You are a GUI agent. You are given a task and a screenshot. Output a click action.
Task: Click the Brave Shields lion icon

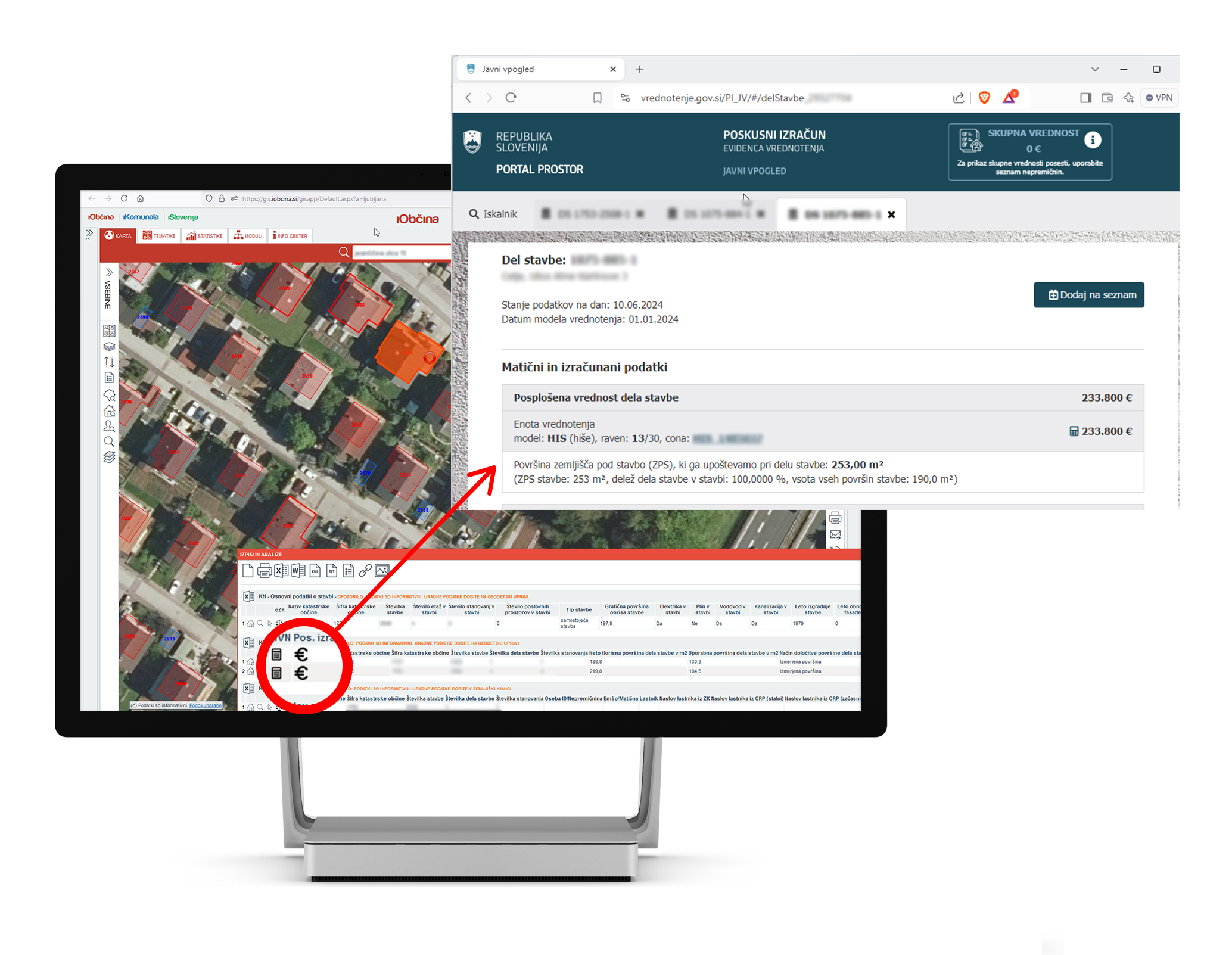tap(984, 98)
